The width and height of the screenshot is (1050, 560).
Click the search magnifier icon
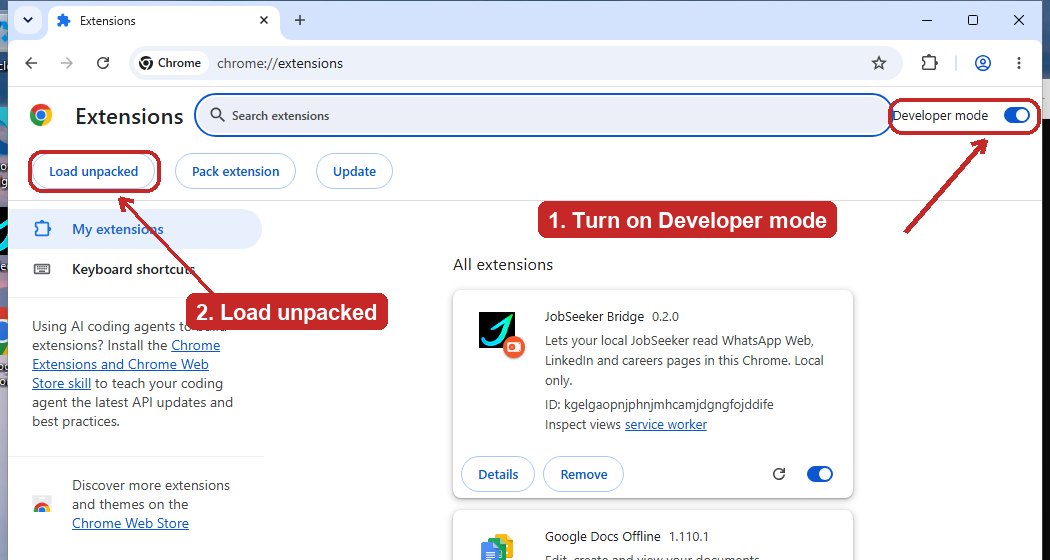coord(217,115)
